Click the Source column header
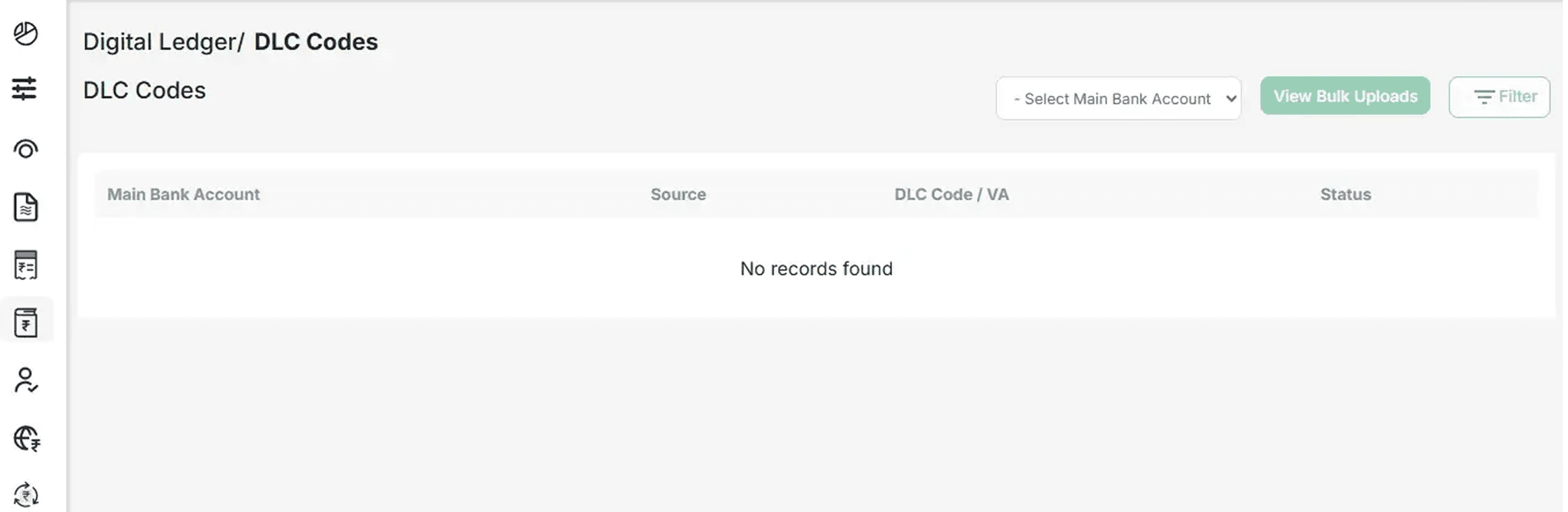The width and height of the screenshot is (1568, 512). [x=678, y=194]
